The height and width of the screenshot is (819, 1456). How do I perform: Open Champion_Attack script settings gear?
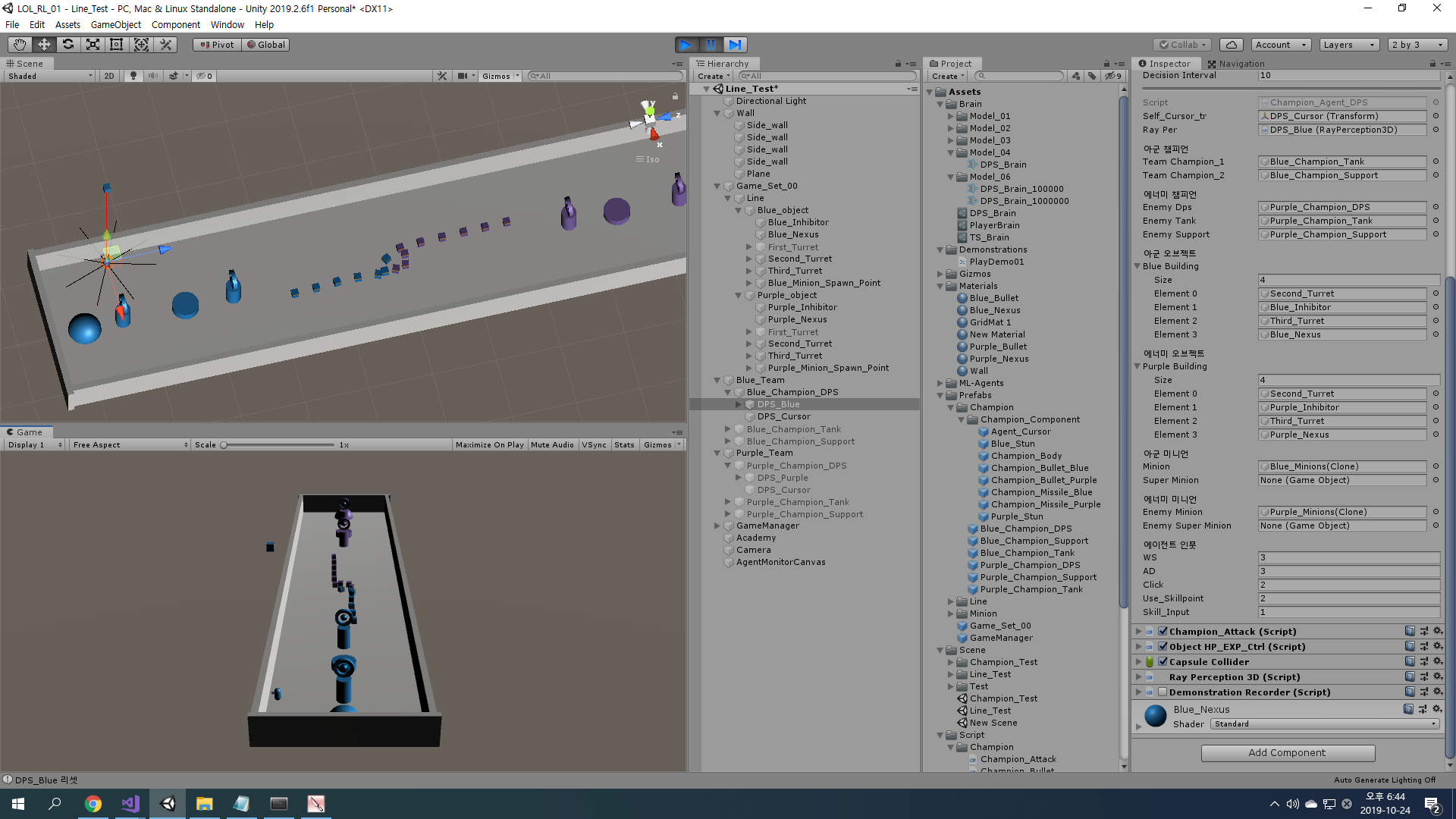click(x=1437, y=631)
